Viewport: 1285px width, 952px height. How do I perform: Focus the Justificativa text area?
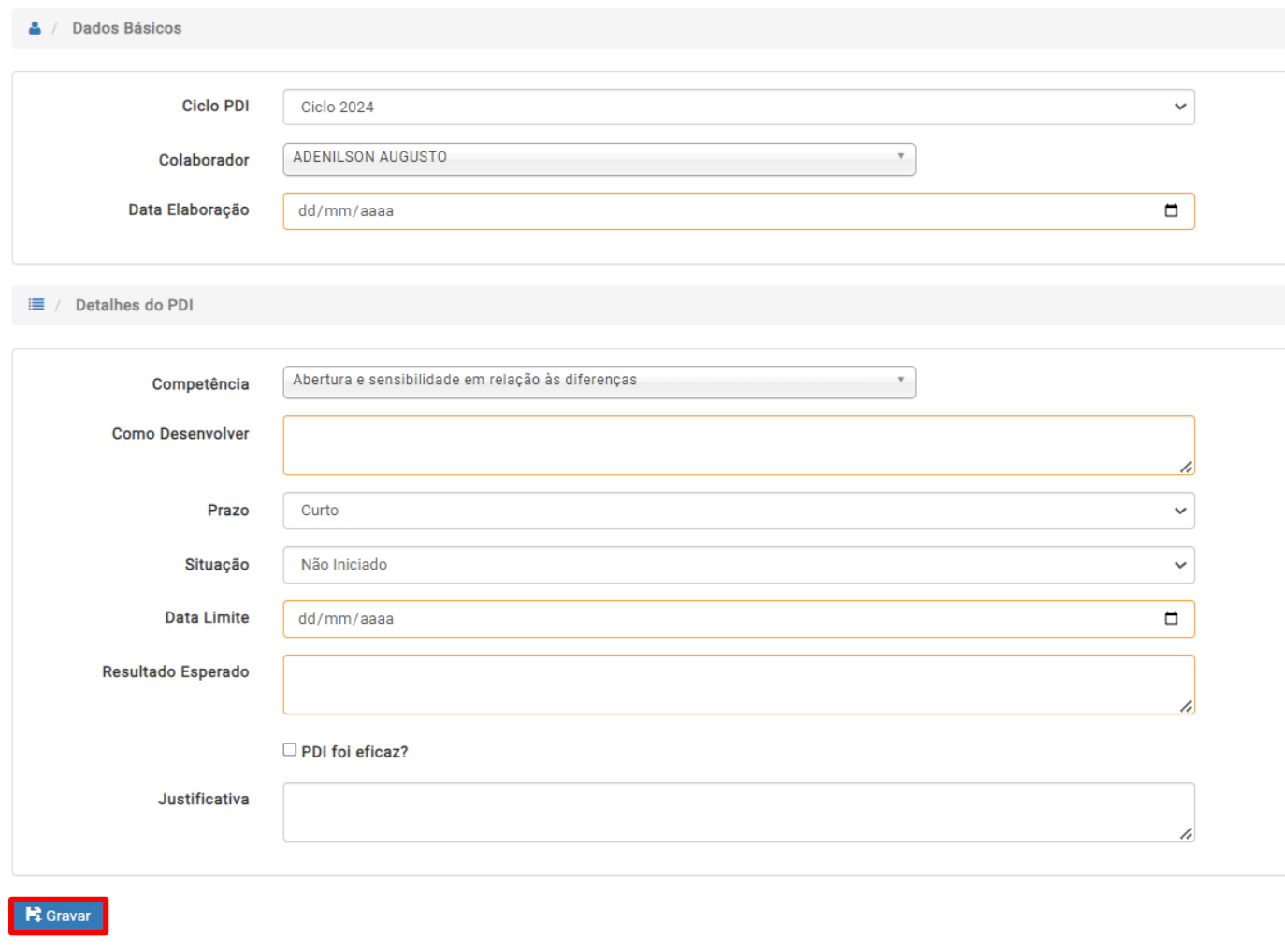pyautogui.click(x=739, y=812)
